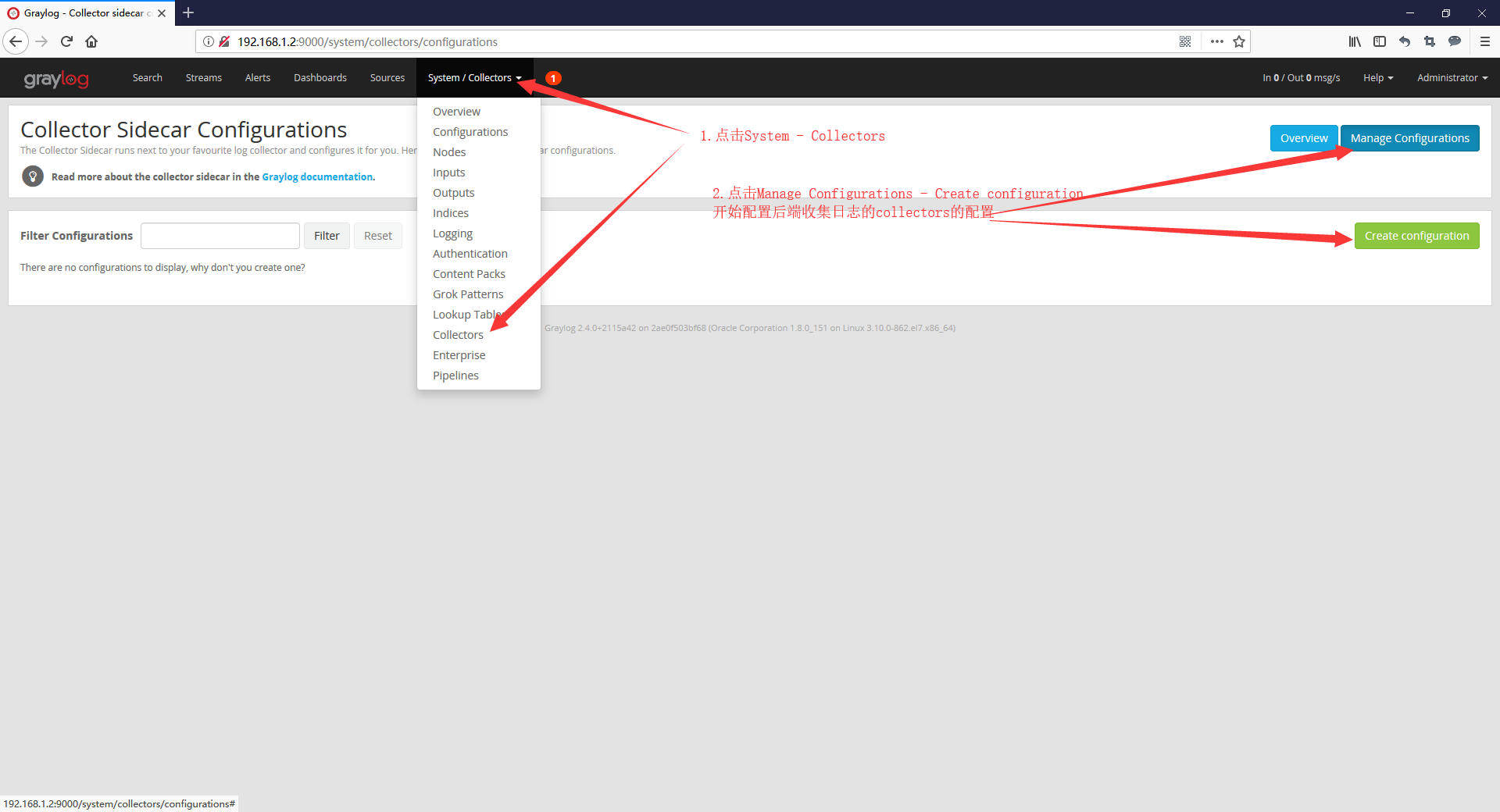Click the undo arrow toolbar icon
Viewport: 1500px width, 812px height.
pos(1405,41)
